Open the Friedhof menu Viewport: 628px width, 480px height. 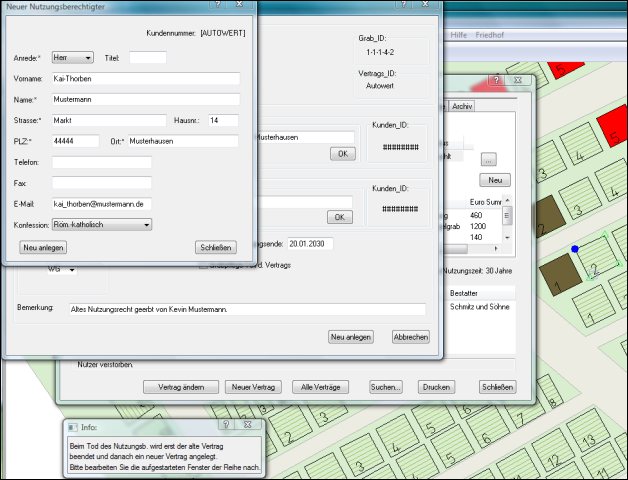[489, 35]
